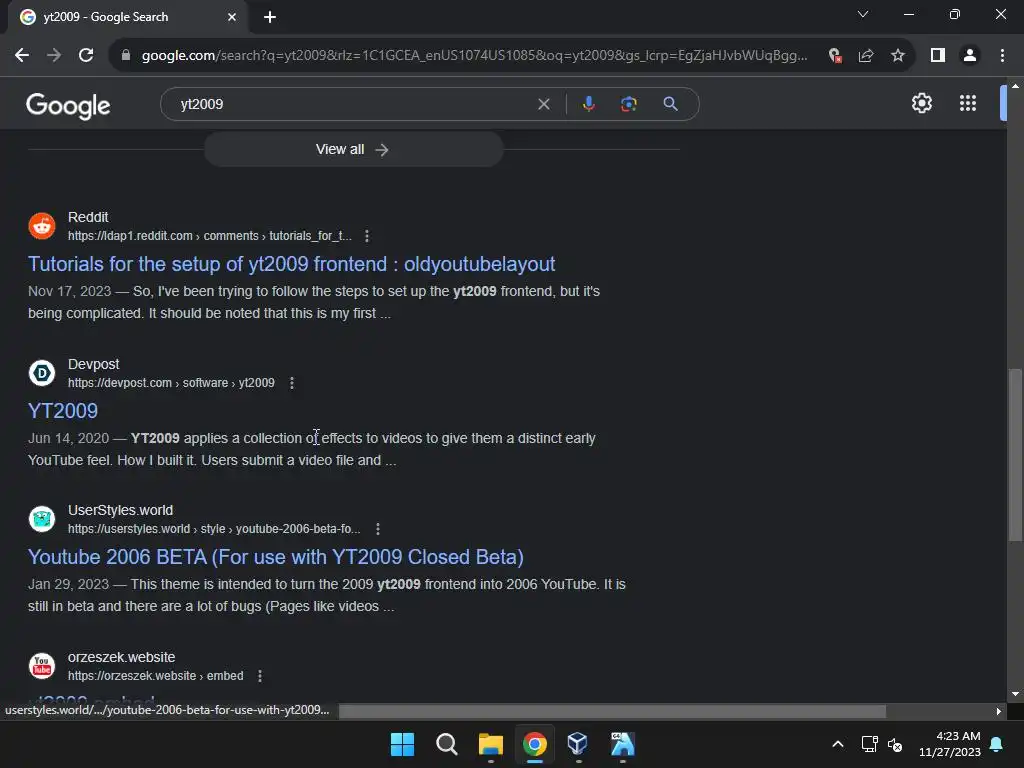Screen dimensions: 1024x768
Task: Open File Explorer from taskbar
Action: 490,744
